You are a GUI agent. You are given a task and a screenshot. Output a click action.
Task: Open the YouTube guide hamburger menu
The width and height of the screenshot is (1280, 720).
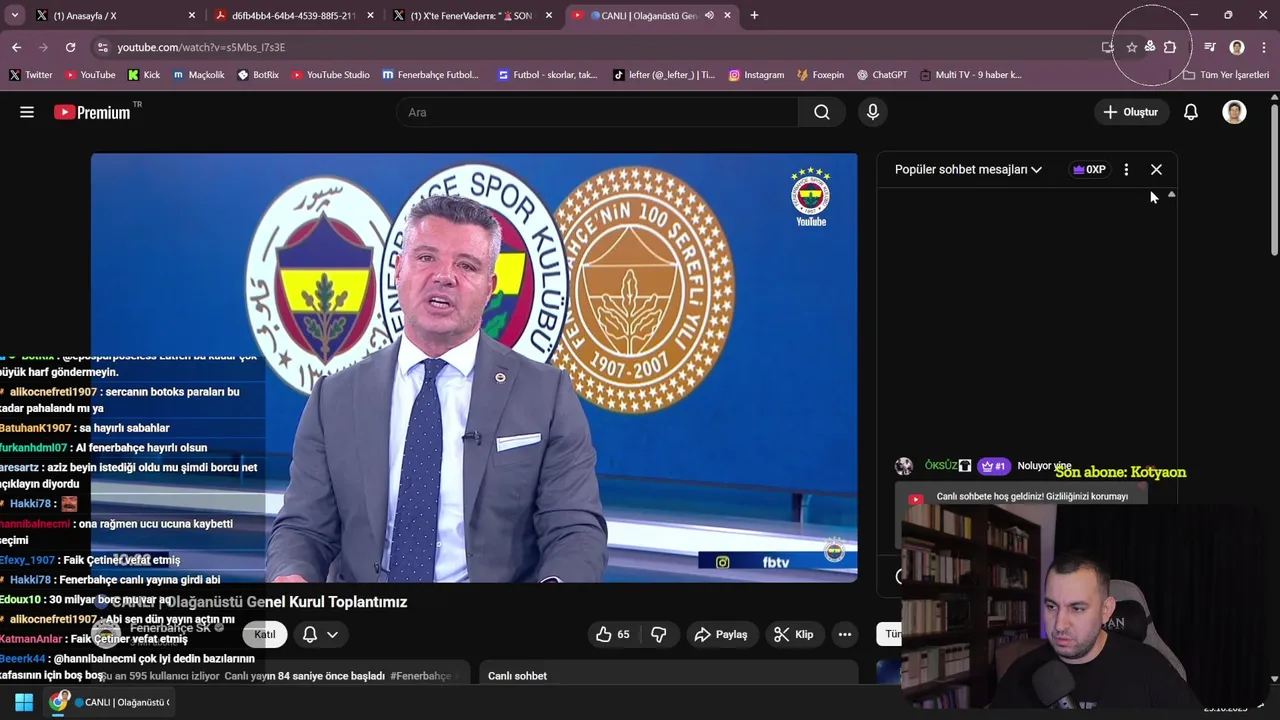coord(27,112)
